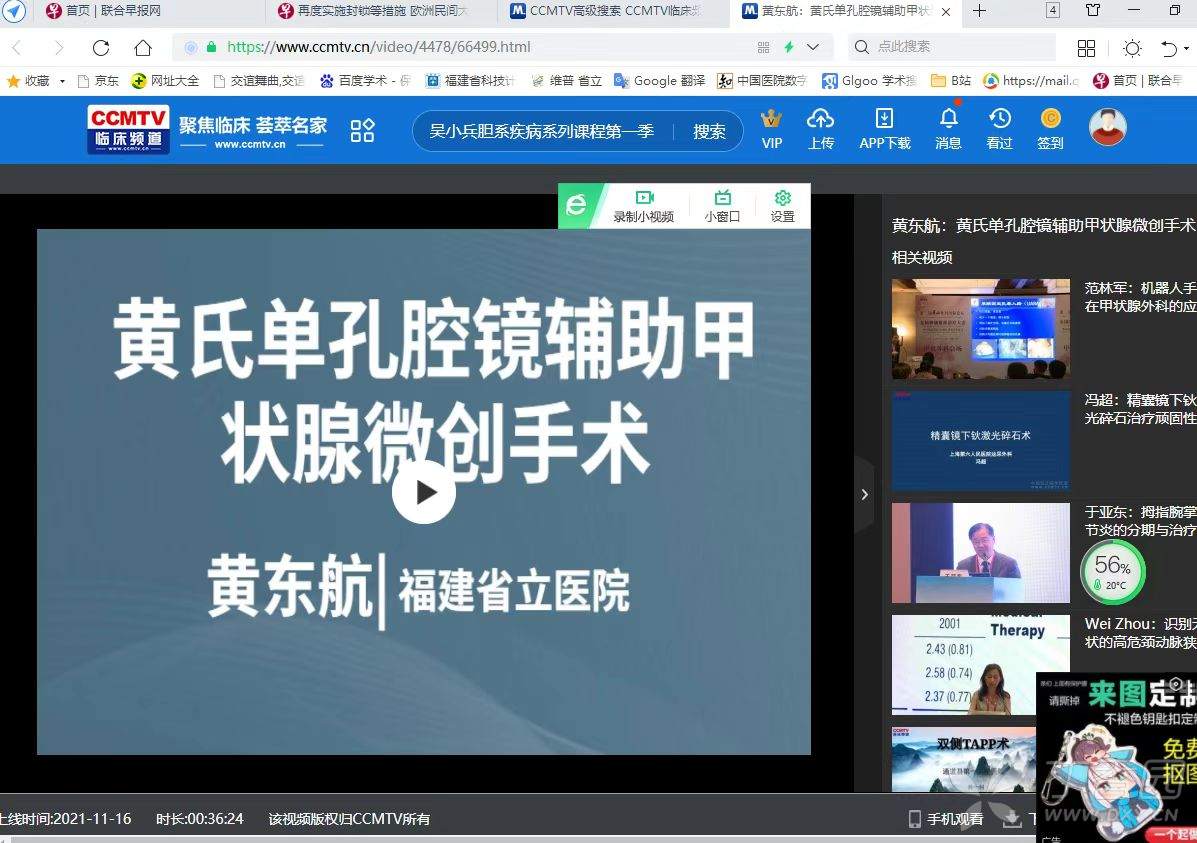Image resolution: width=1197 pixels, height=843 pixels.
Task: Collapse the related videos side panel arrow
Action: (x=864, y=494)
